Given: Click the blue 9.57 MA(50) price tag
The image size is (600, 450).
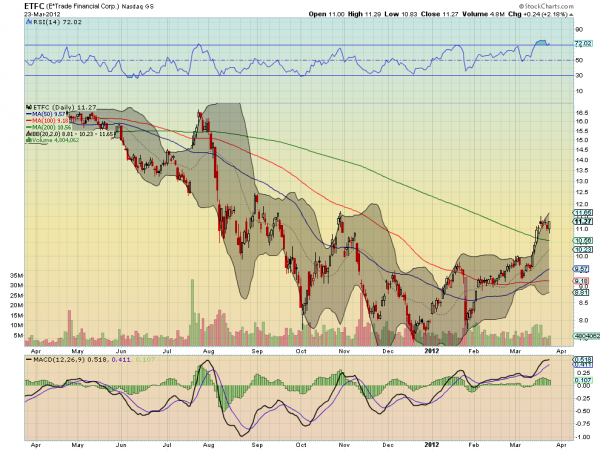Looking at the screenshot, I should (582, 269).
